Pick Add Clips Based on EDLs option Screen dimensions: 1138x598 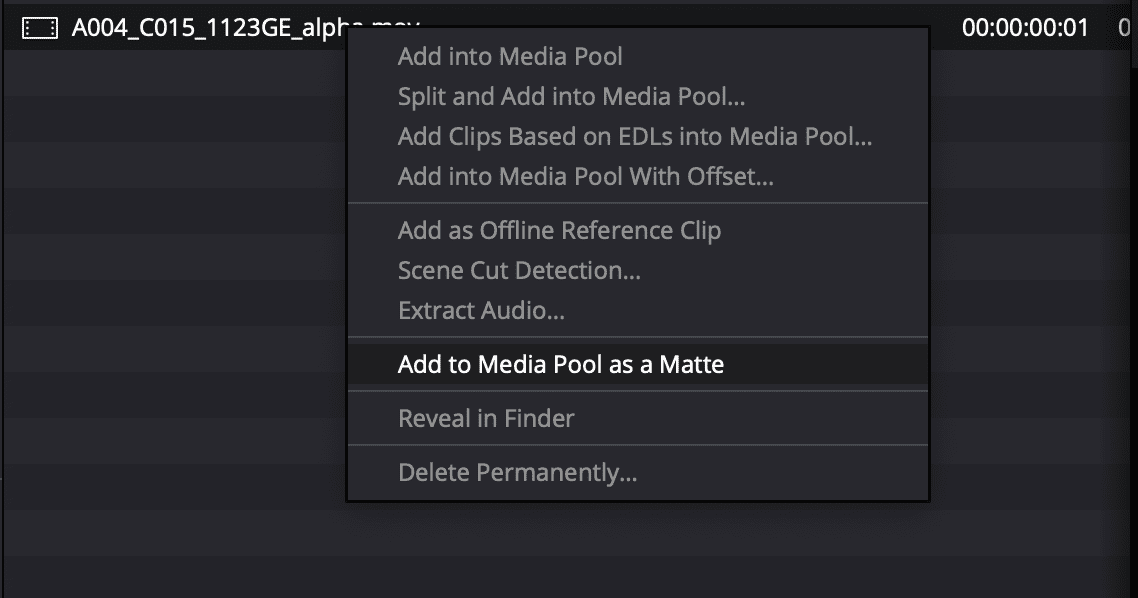[x=635, y=137]
